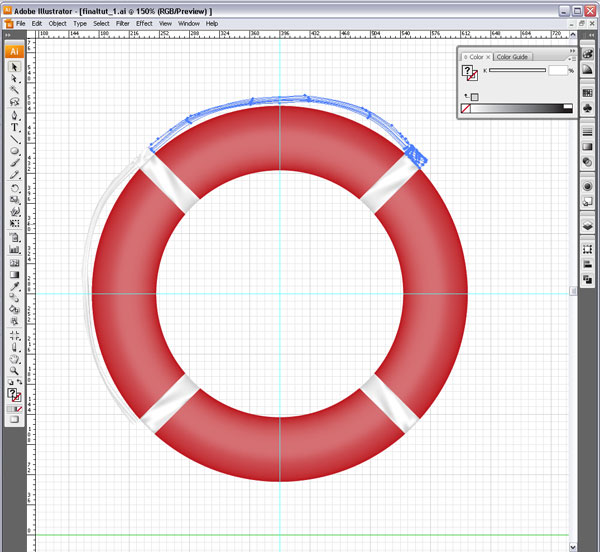
Task: Select the Type tool
Action: point(14,127)
